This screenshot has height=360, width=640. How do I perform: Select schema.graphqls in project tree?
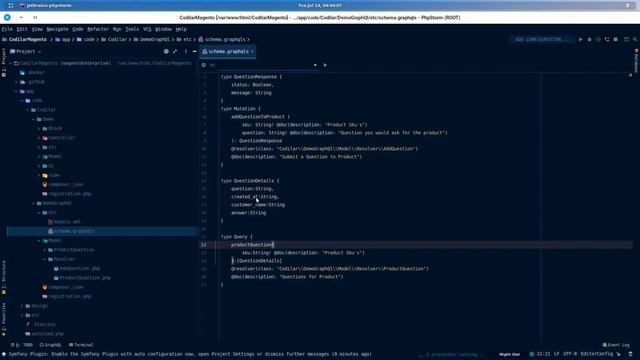(71, 231)
